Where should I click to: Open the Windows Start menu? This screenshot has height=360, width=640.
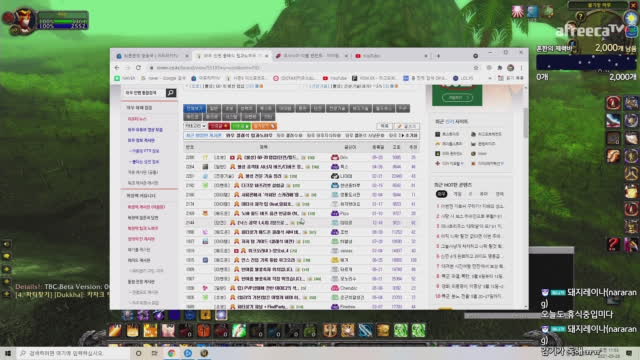8,353
